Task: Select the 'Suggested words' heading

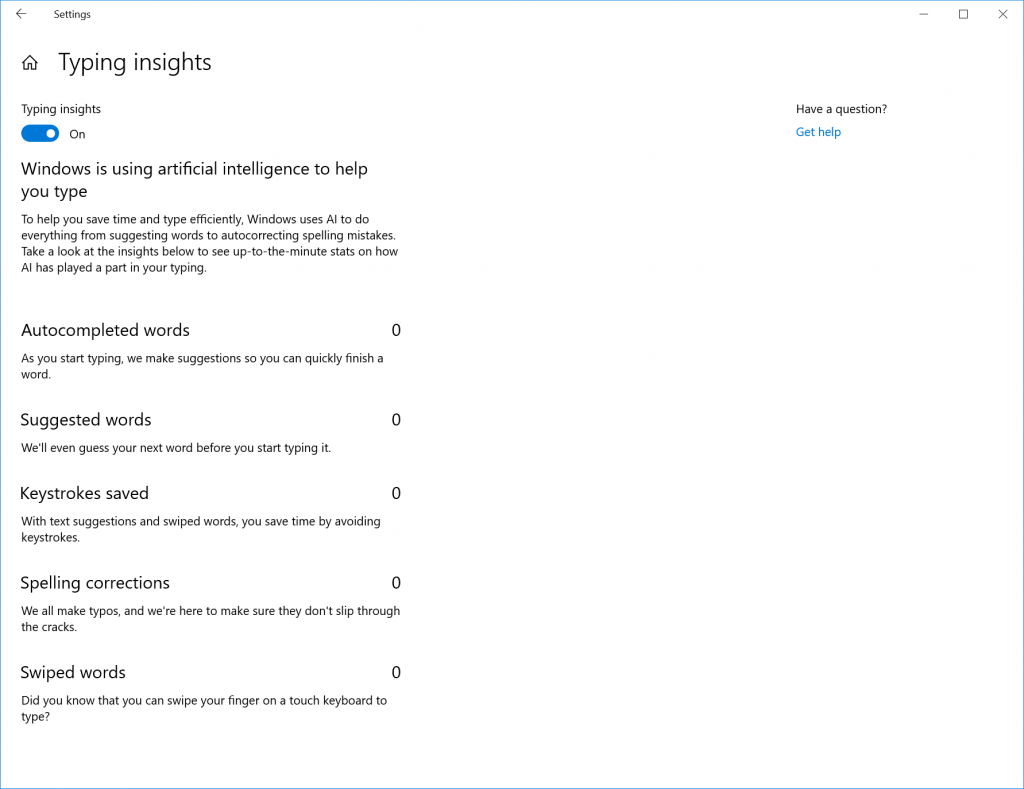Action: 86,420
